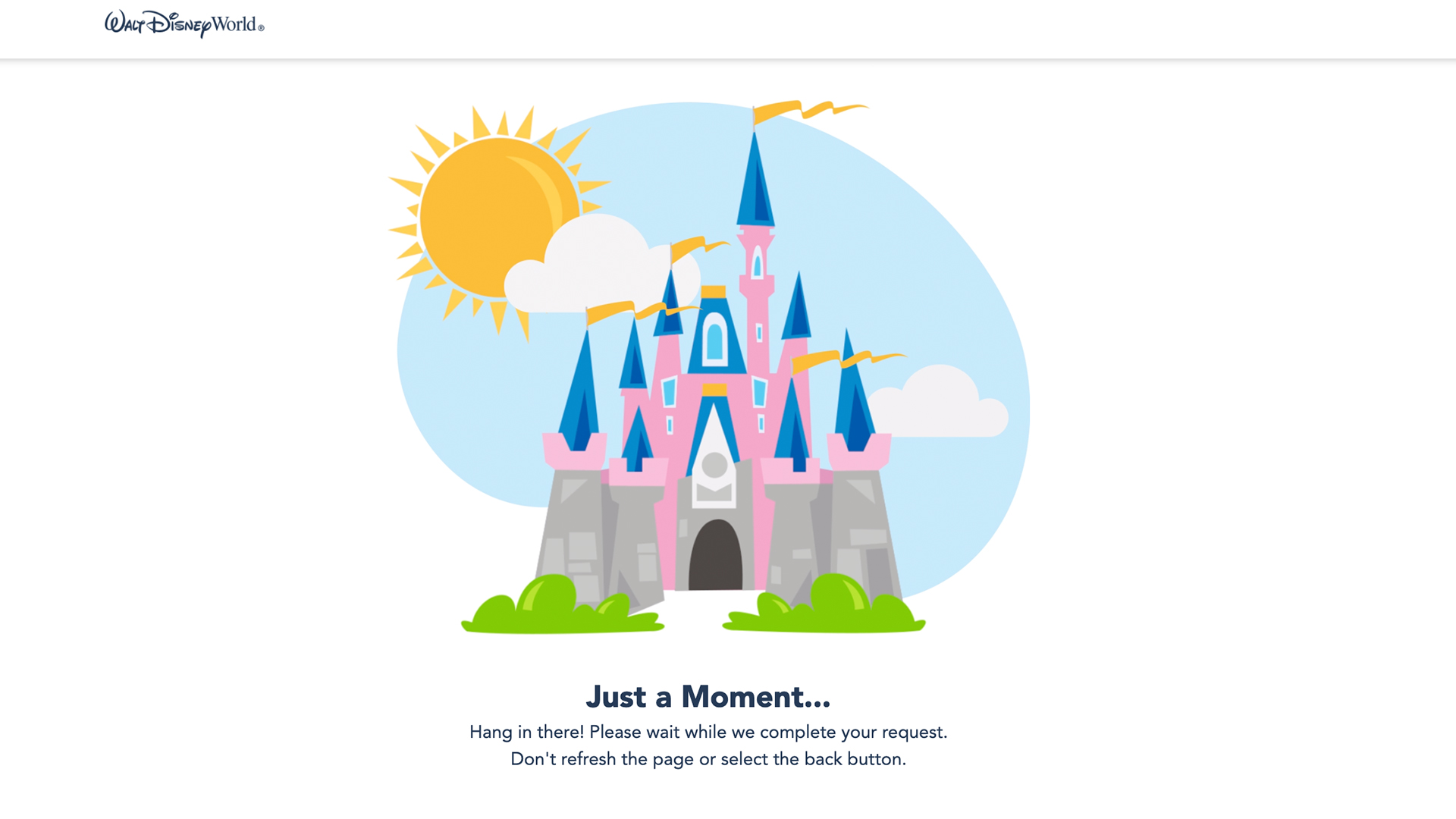Click the "Don't refresh the page" text line

click(708, 759)
